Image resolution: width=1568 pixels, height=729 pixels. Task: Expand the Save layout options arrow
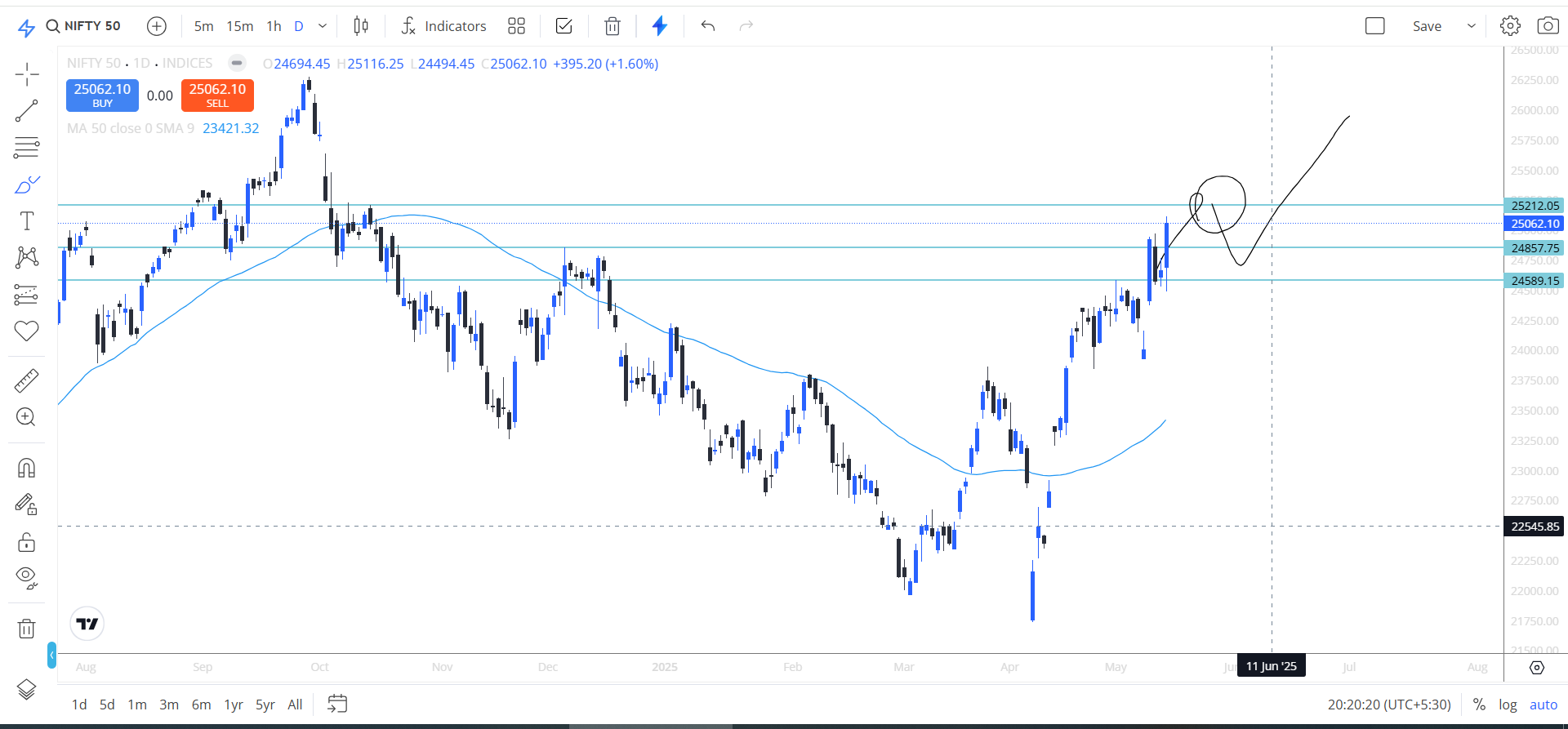[1472, 26]
